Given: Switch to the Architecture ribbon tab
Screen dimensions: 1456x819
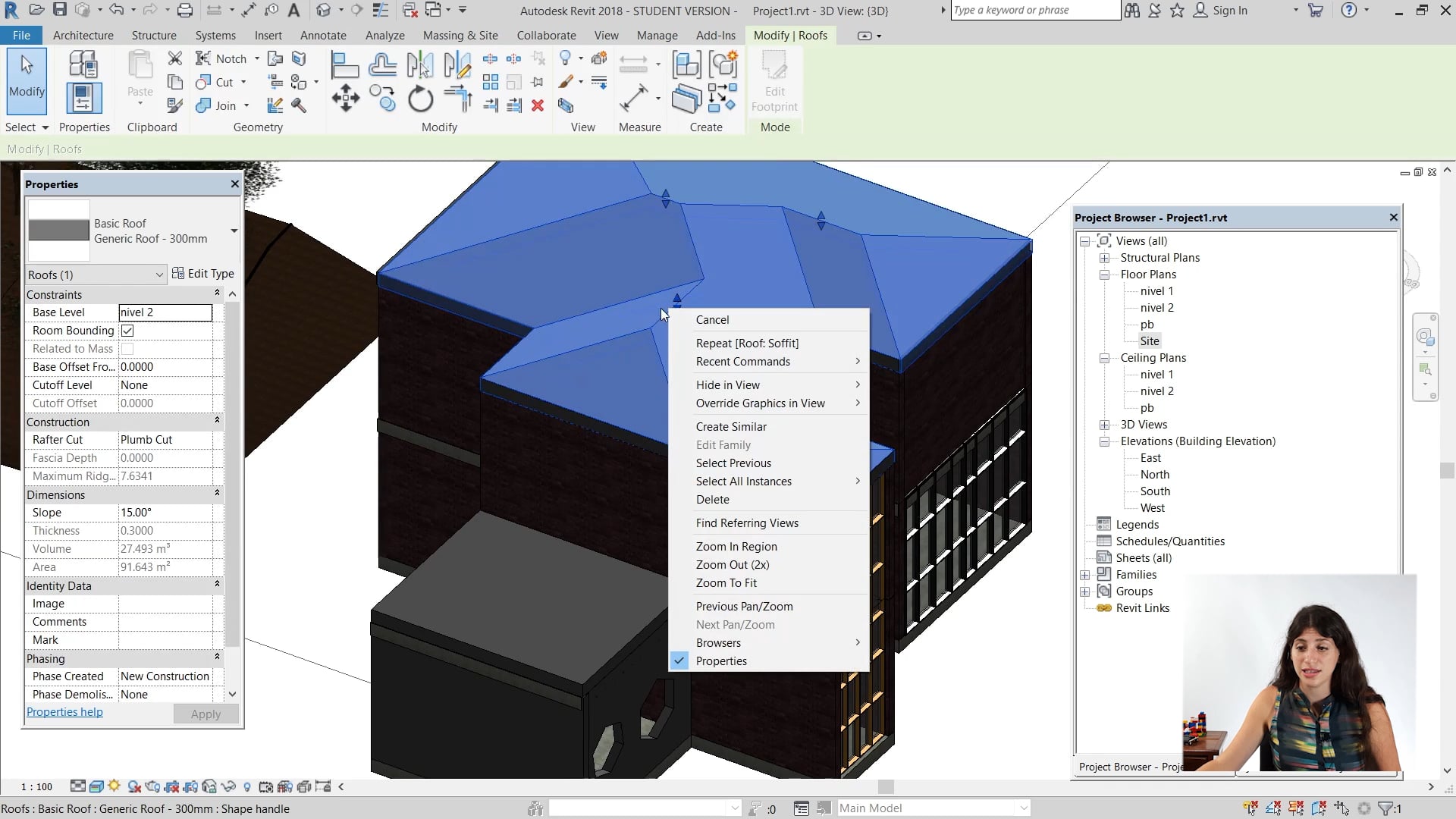Looking at the screenshot, I should [83, 35].
